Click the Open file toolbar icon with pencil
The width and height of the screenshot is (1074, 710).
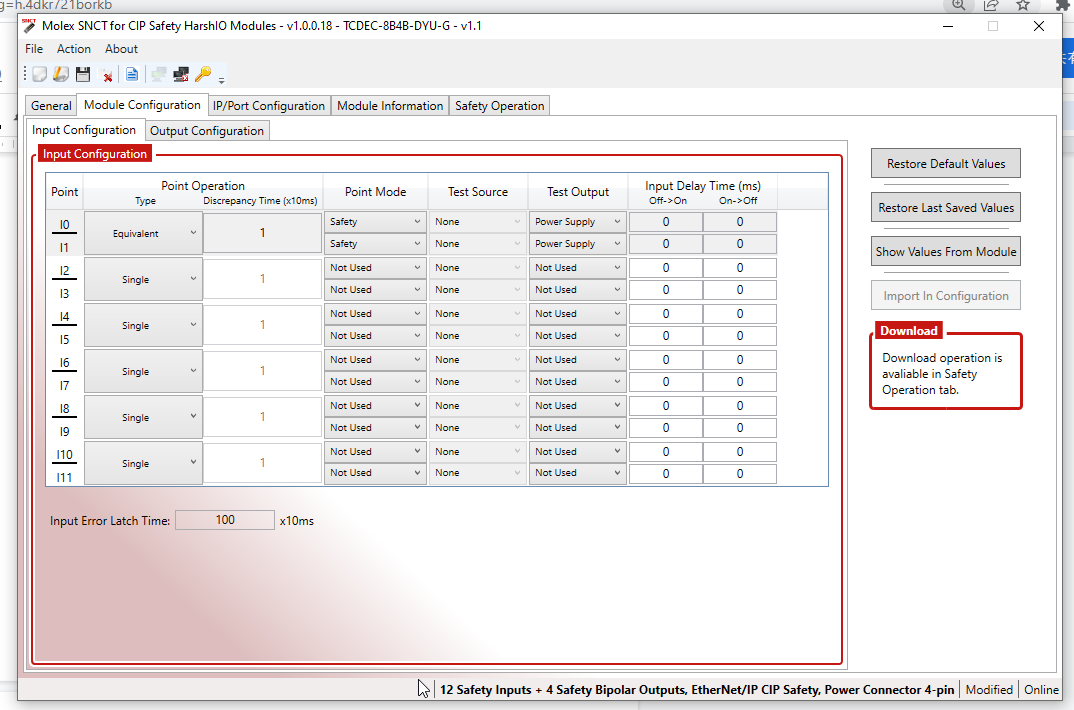point(61,75)
